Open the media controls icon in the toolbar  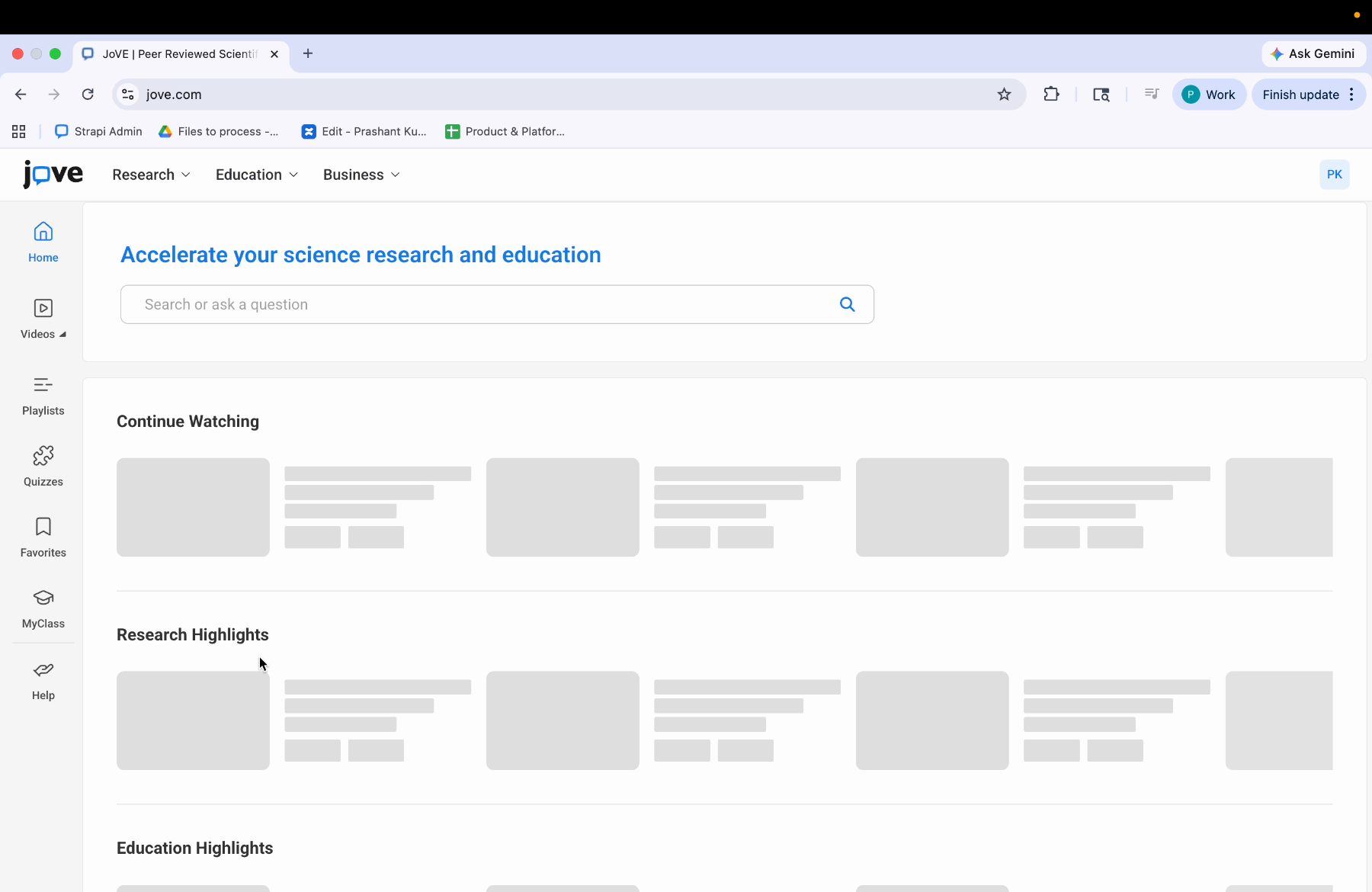1152,95
